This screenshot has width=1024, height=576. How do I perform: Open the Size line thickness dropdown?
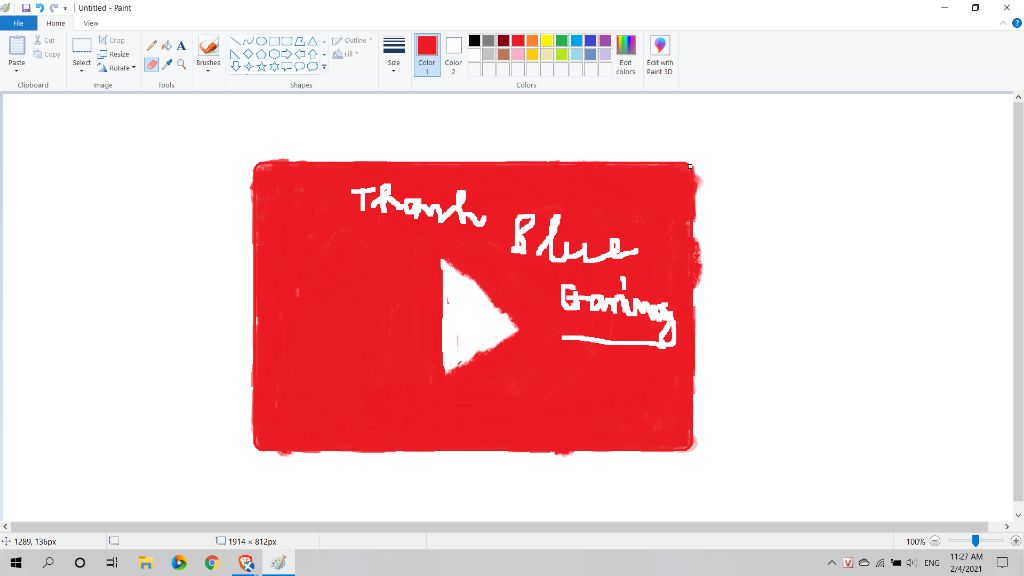pos(394,54)
